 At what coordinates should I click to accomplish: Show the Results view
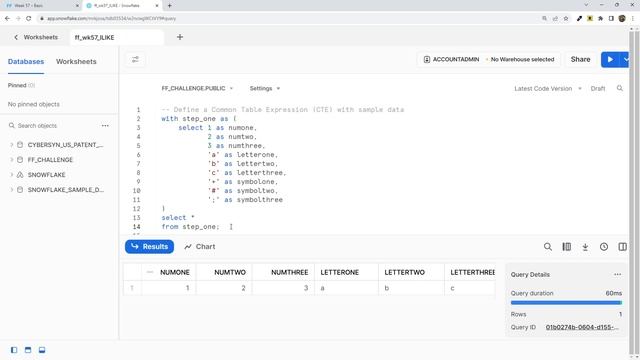coord(149,247)
